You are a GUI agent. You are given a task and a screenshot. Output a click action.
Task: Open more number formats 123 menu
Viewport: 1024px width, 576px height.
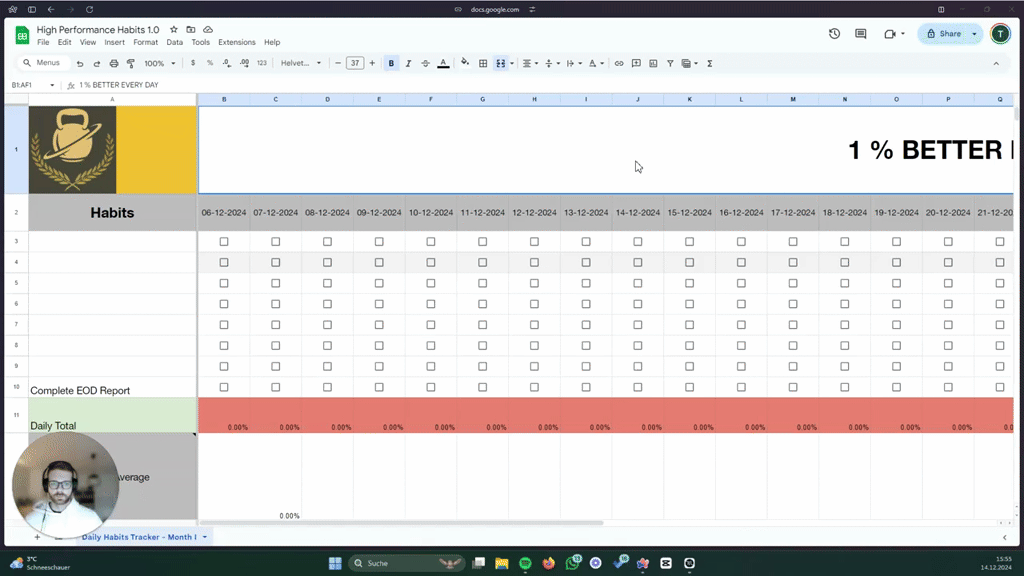click(262, 63)
